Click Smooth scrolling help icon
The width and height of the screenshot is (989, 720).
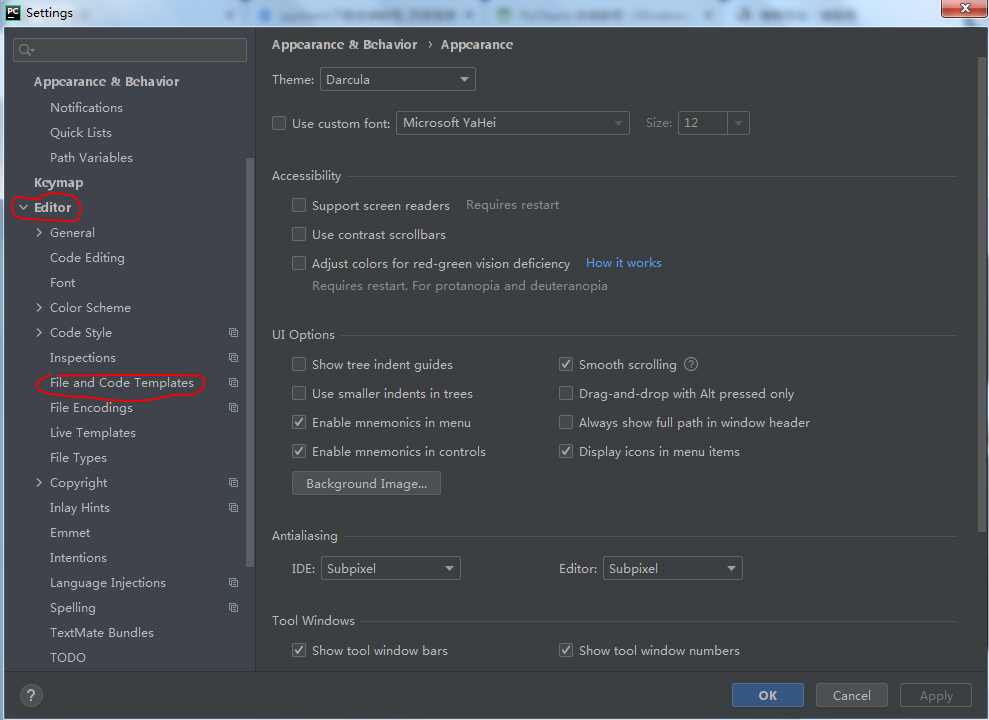point(691,364)
